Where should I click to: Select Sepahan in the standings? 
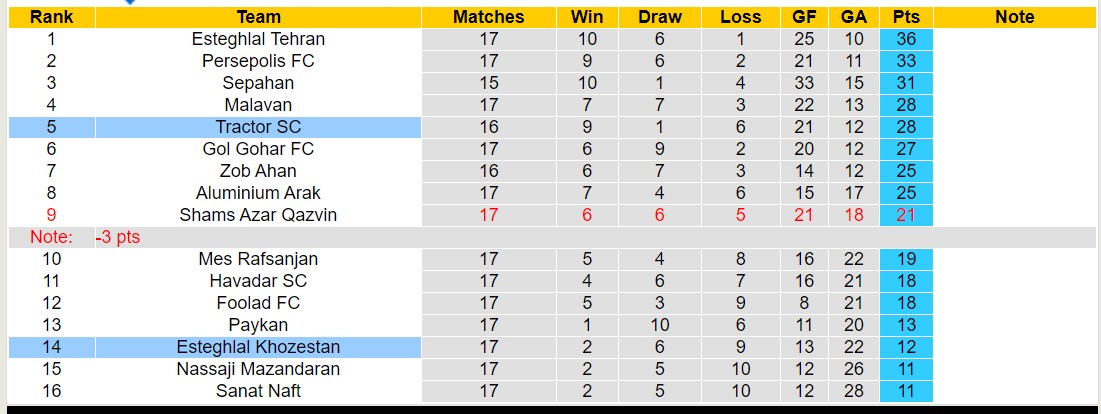pos(258,83)
